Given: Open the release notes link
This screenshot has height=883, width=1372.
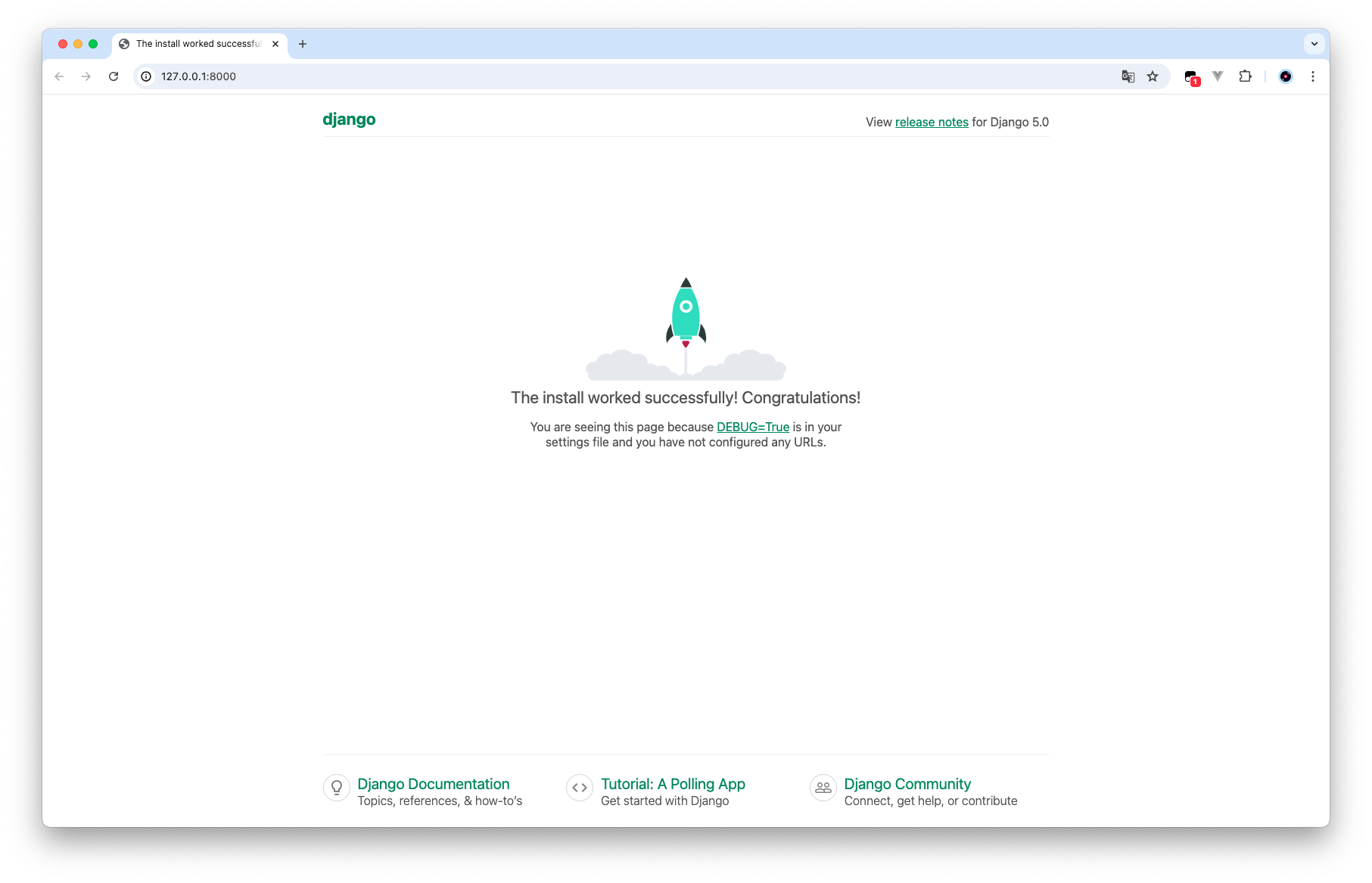Looking at the screenshot, I should coord(932,122).
